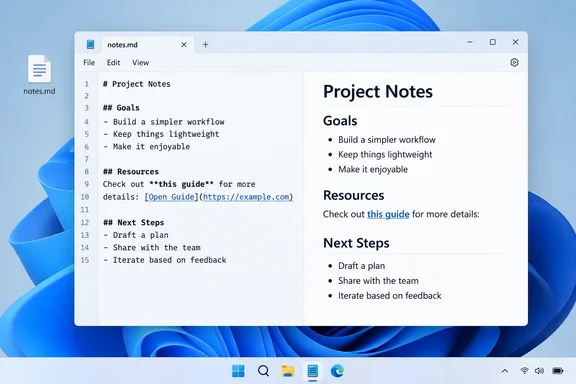Expand hidden system tray icons chevron
The image size is (576, 384).
tap(505, 371)
